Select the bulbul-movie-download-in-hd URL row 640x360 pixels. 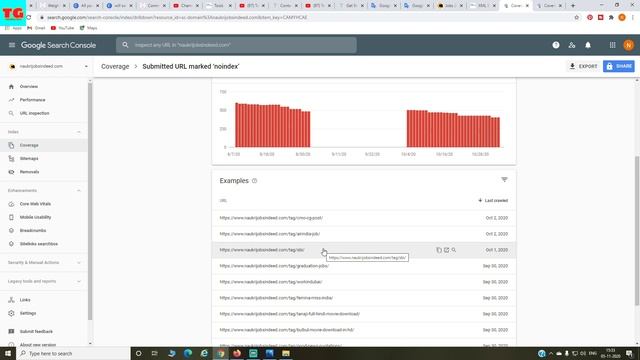click(x=364, y=330)
